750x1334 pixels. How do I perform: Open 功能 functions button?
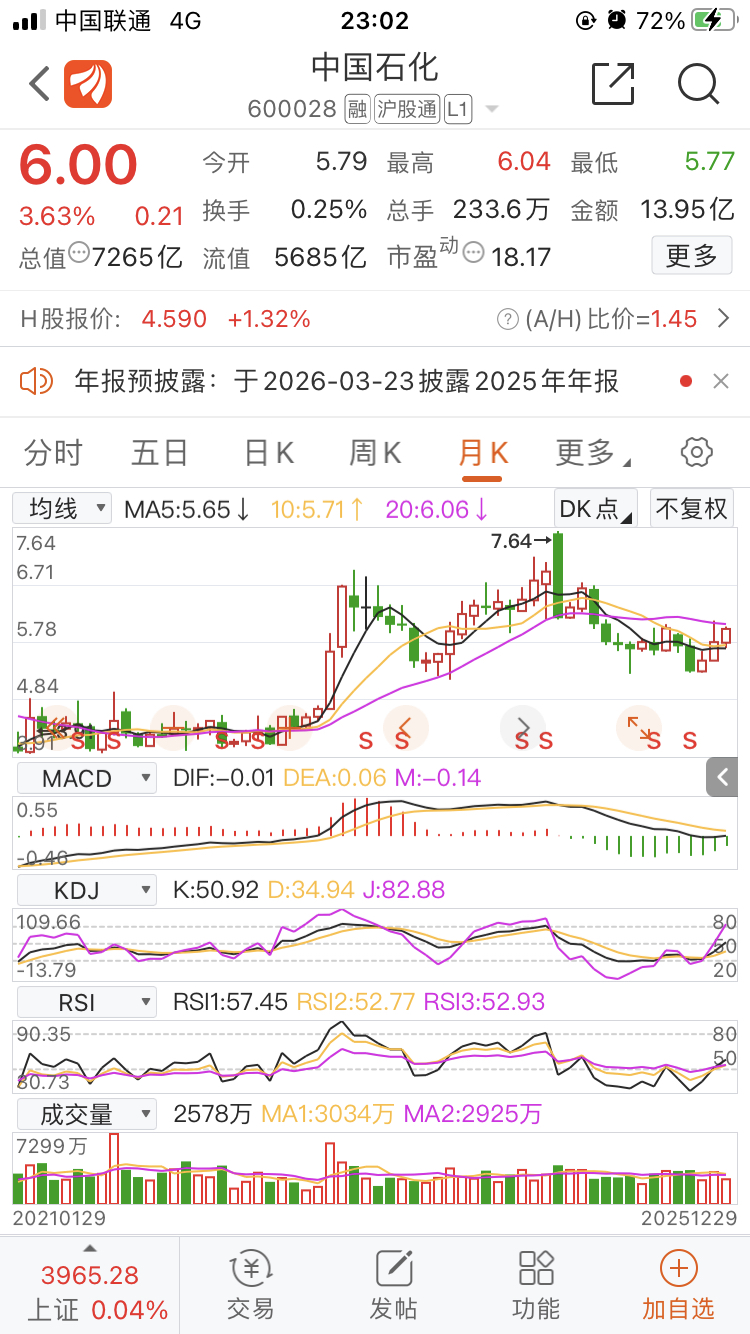pos(536,1285)
